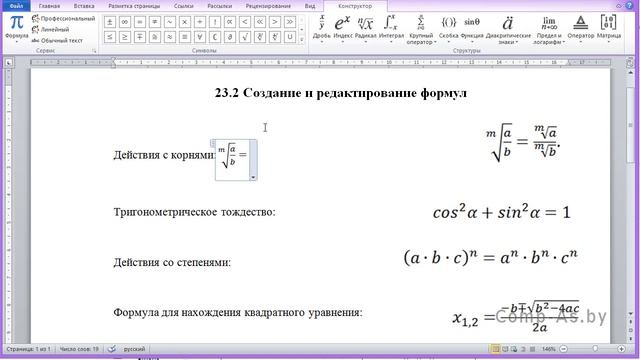This screenshot has height=360, width=640.
Task: Insert the multiplication × symbol
Action: [184, 22]
